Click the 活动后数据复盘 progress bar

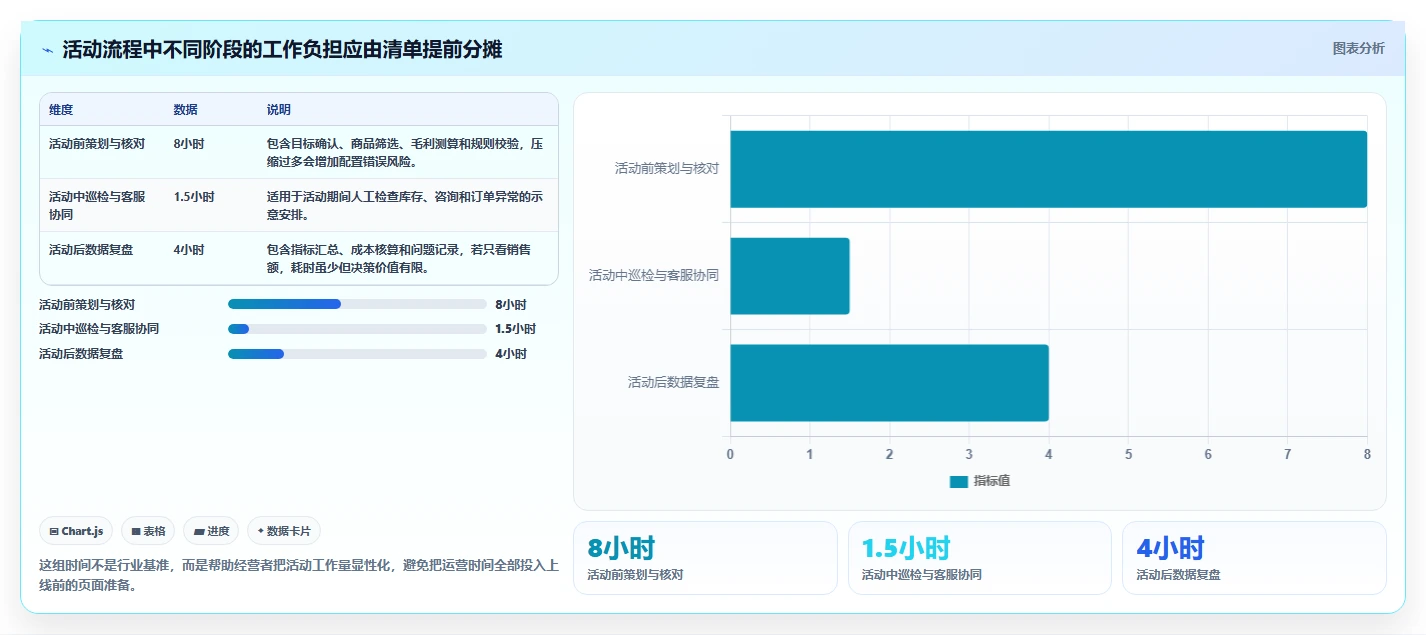pyautogui.click(x=357, y=353)
